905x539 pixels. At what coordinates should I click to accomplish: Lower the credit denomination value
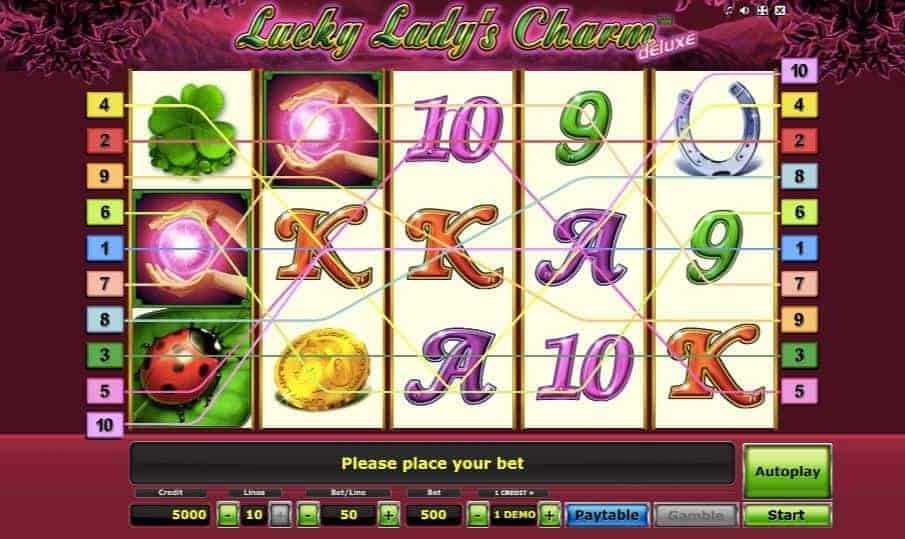477,514
